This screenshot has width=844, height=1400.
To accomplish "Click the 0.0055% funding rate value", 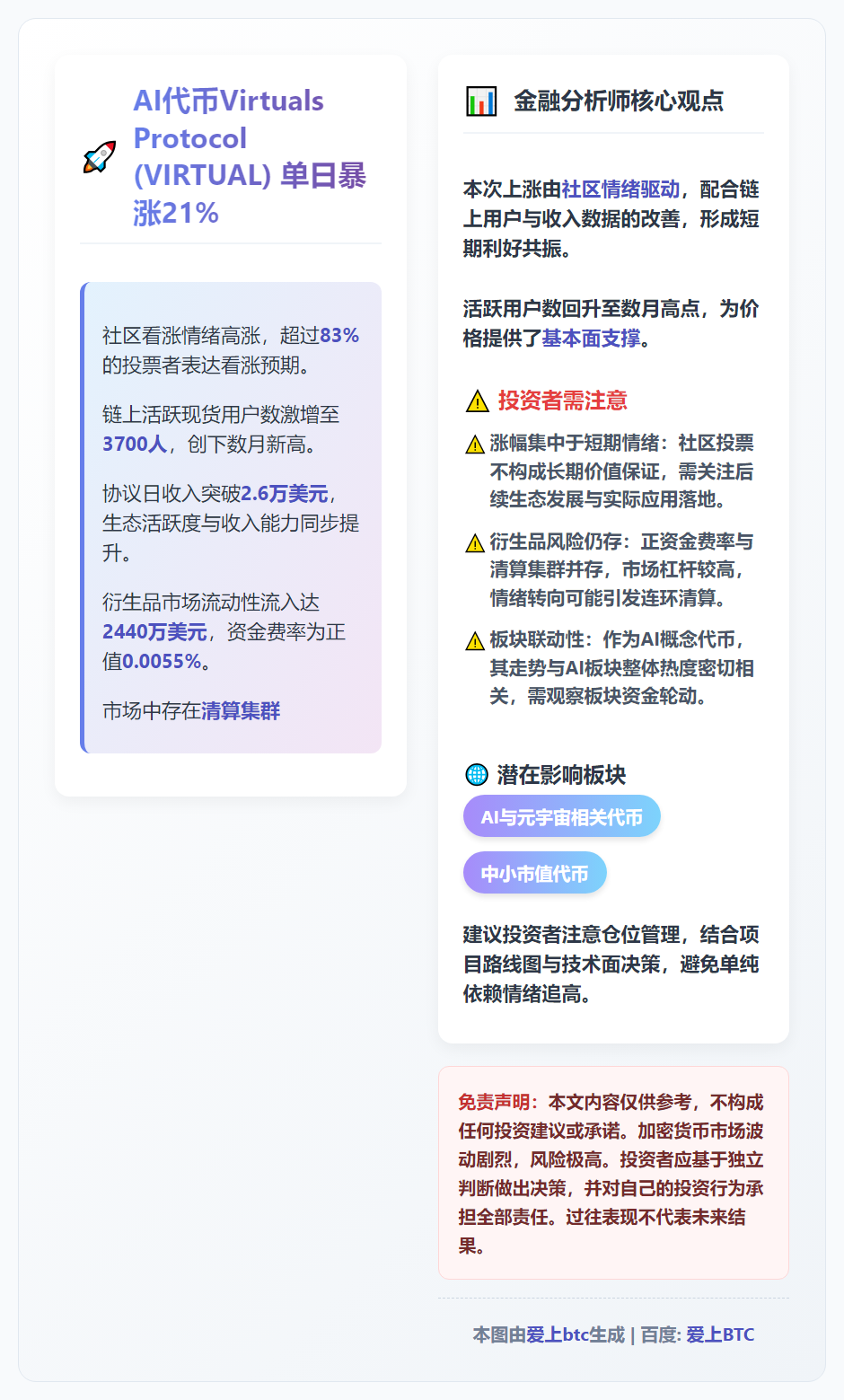I will 162,662.
